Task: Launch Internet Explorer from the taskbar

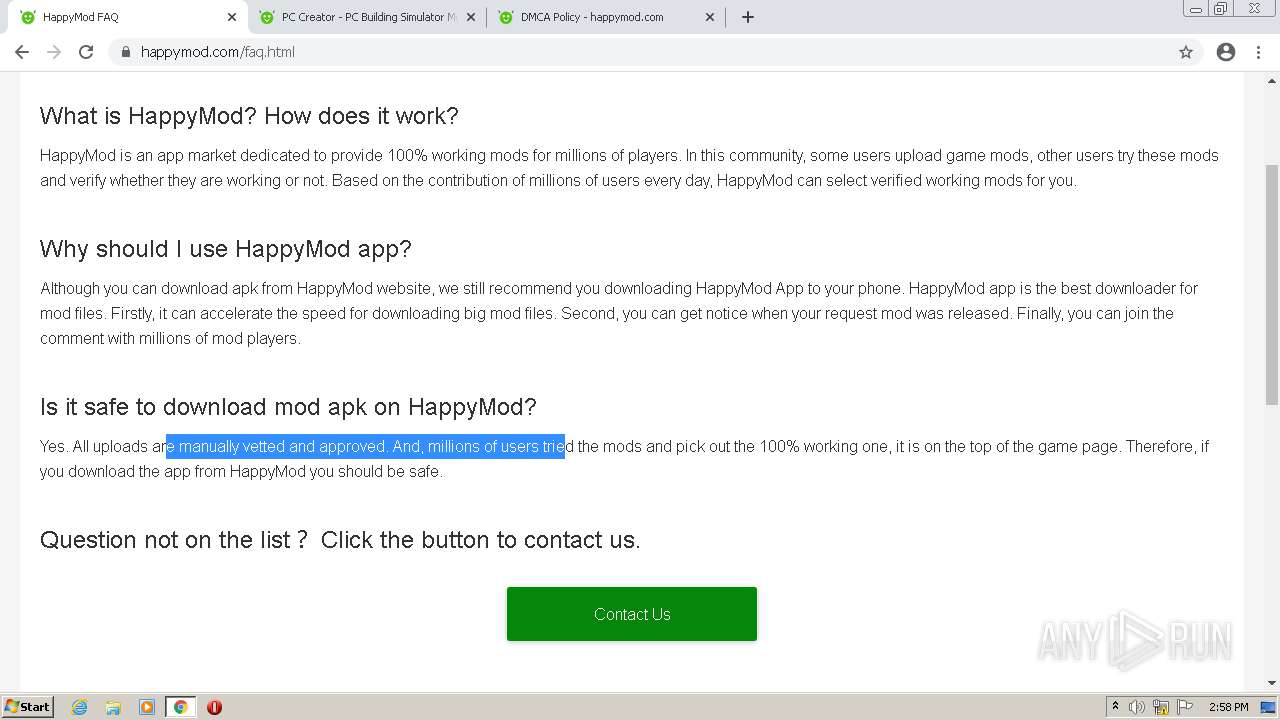Action: click(80, 707)
